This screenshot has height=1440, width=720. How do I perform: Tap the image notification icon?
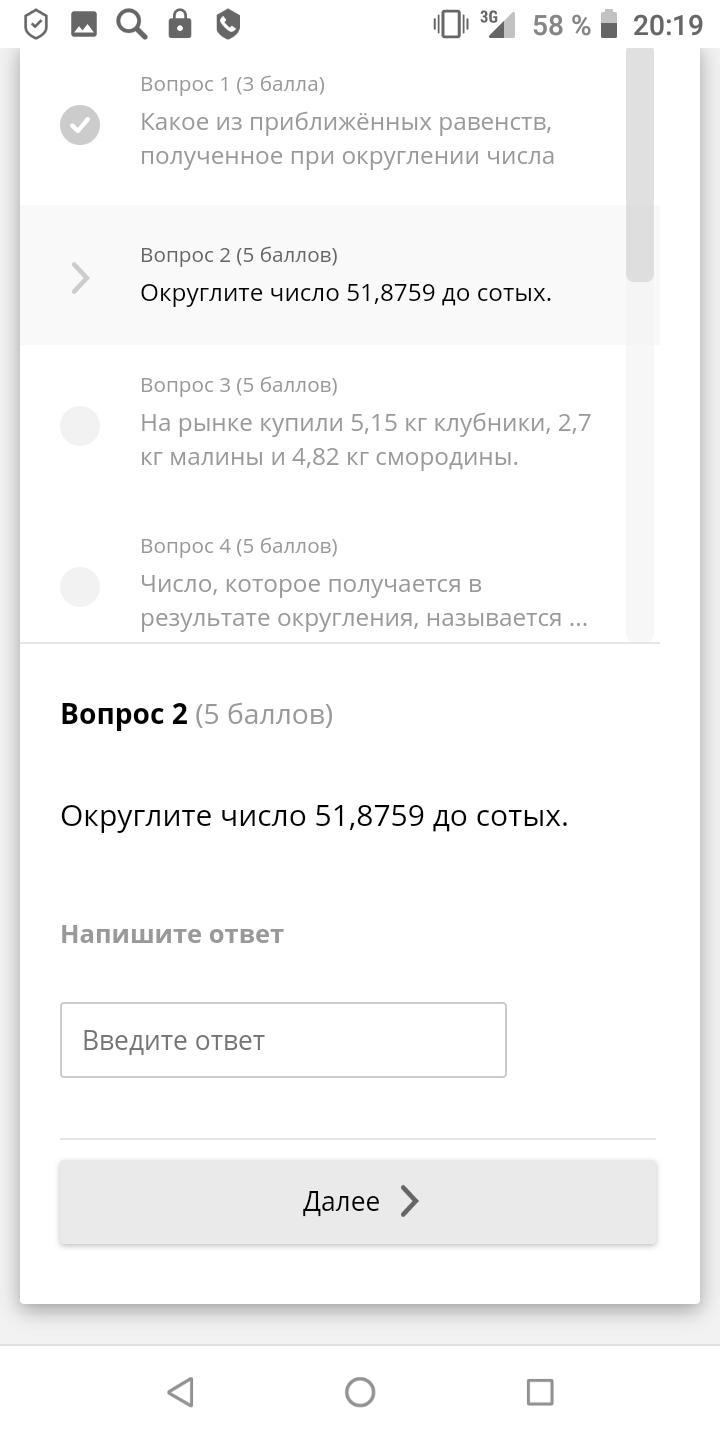pyautogui.click(x=84, y=24)
